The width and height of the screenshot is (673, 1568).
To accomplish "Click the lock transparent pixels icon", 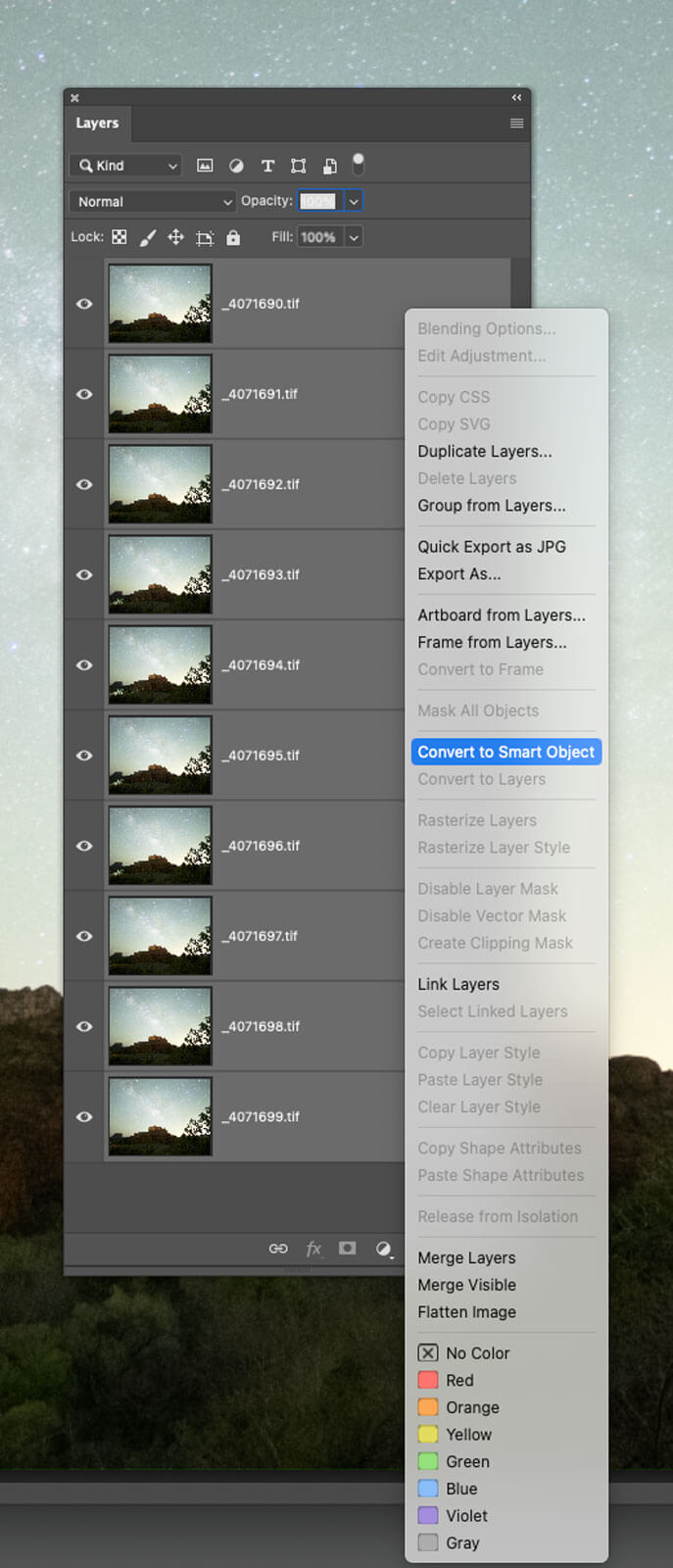I will (120, 237).
